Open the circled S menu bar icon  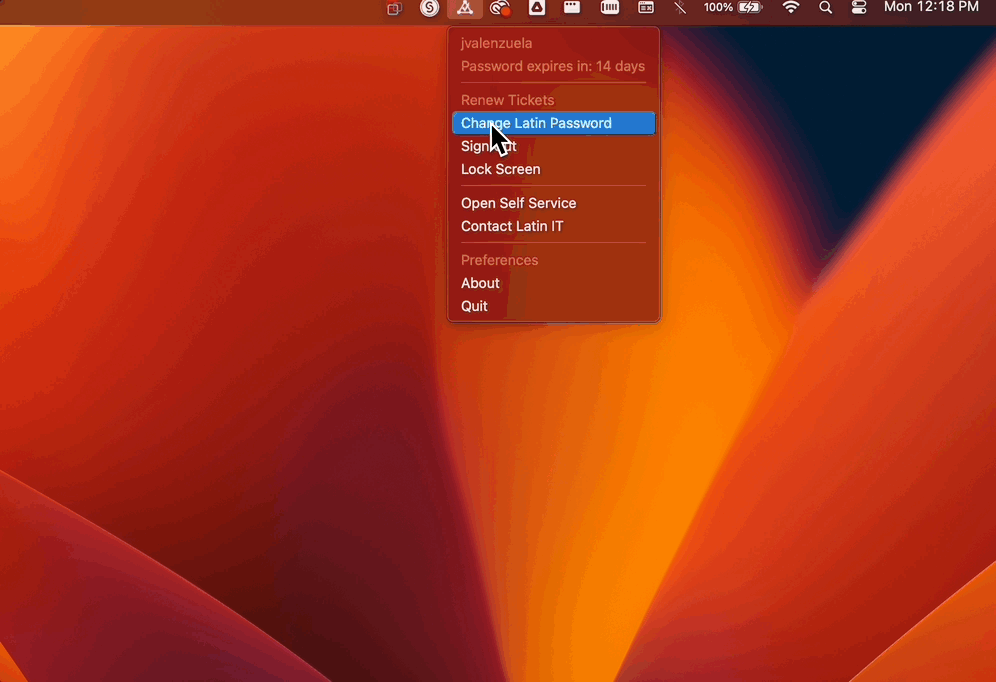(x=429, y=8)
